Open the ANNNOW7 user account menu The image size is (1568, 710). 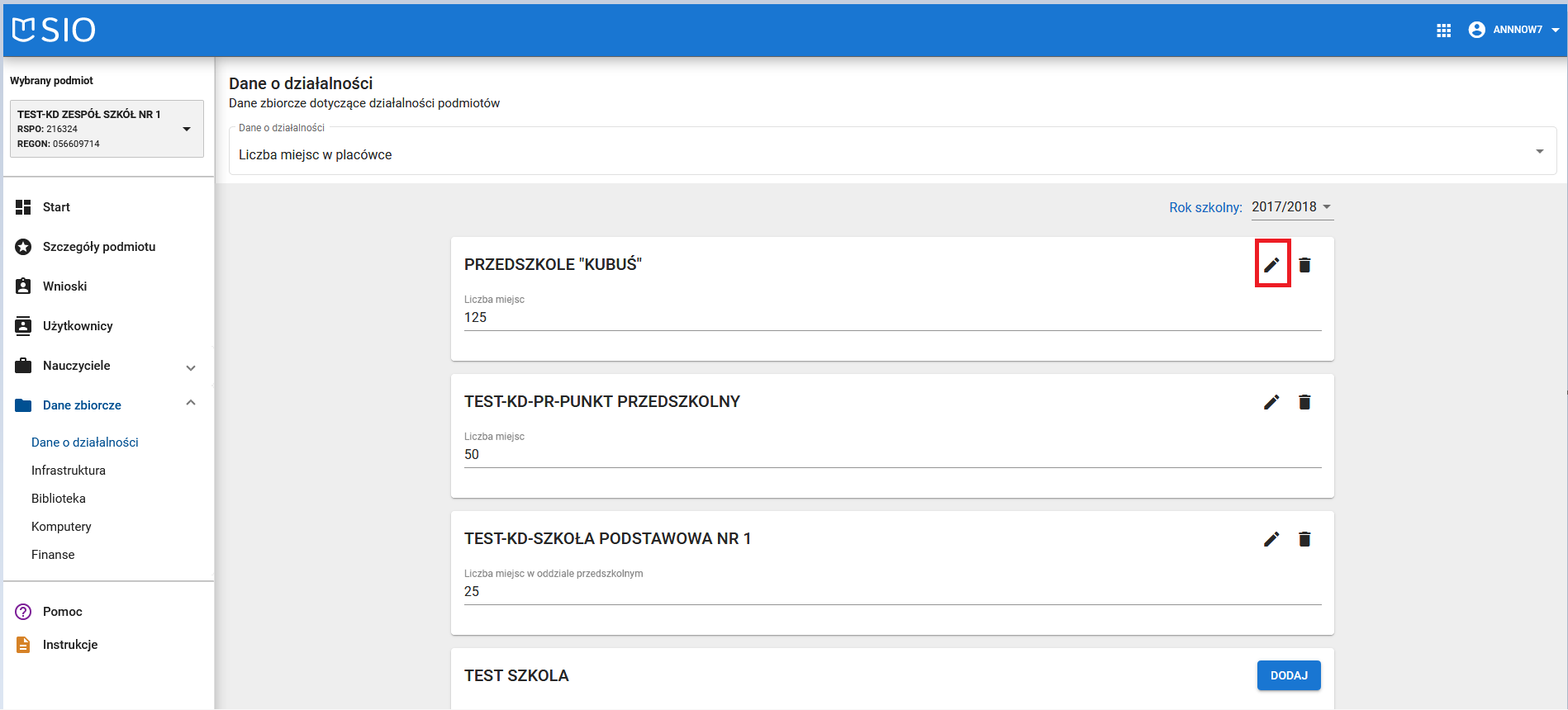coord(1513,30)
